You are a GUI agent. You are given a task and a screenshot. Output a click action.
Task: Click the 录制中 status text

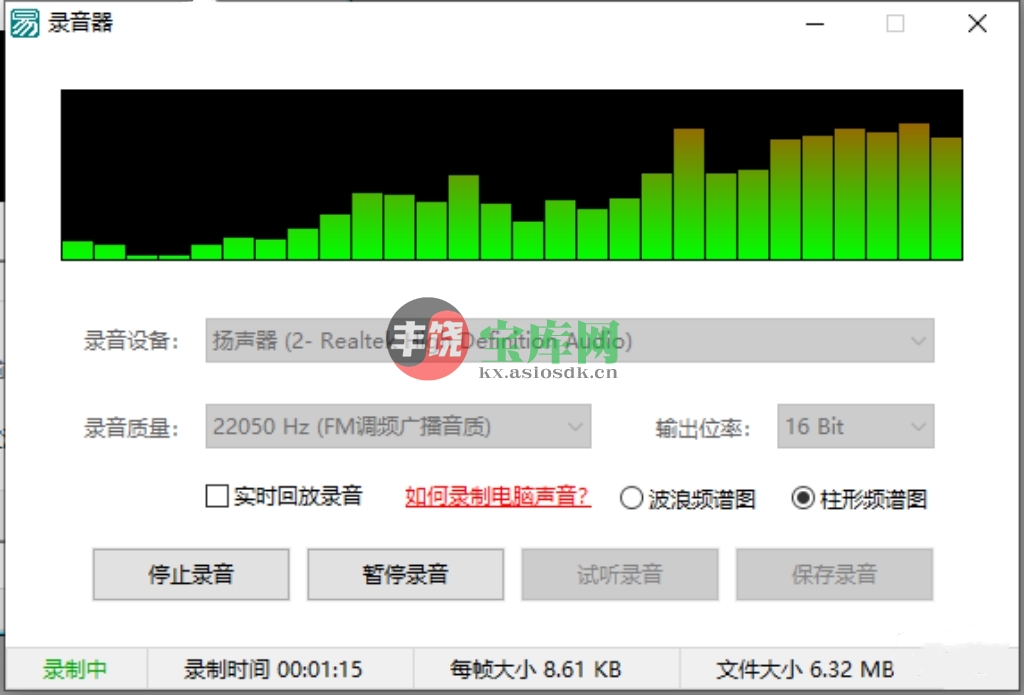tap(74, 670)
